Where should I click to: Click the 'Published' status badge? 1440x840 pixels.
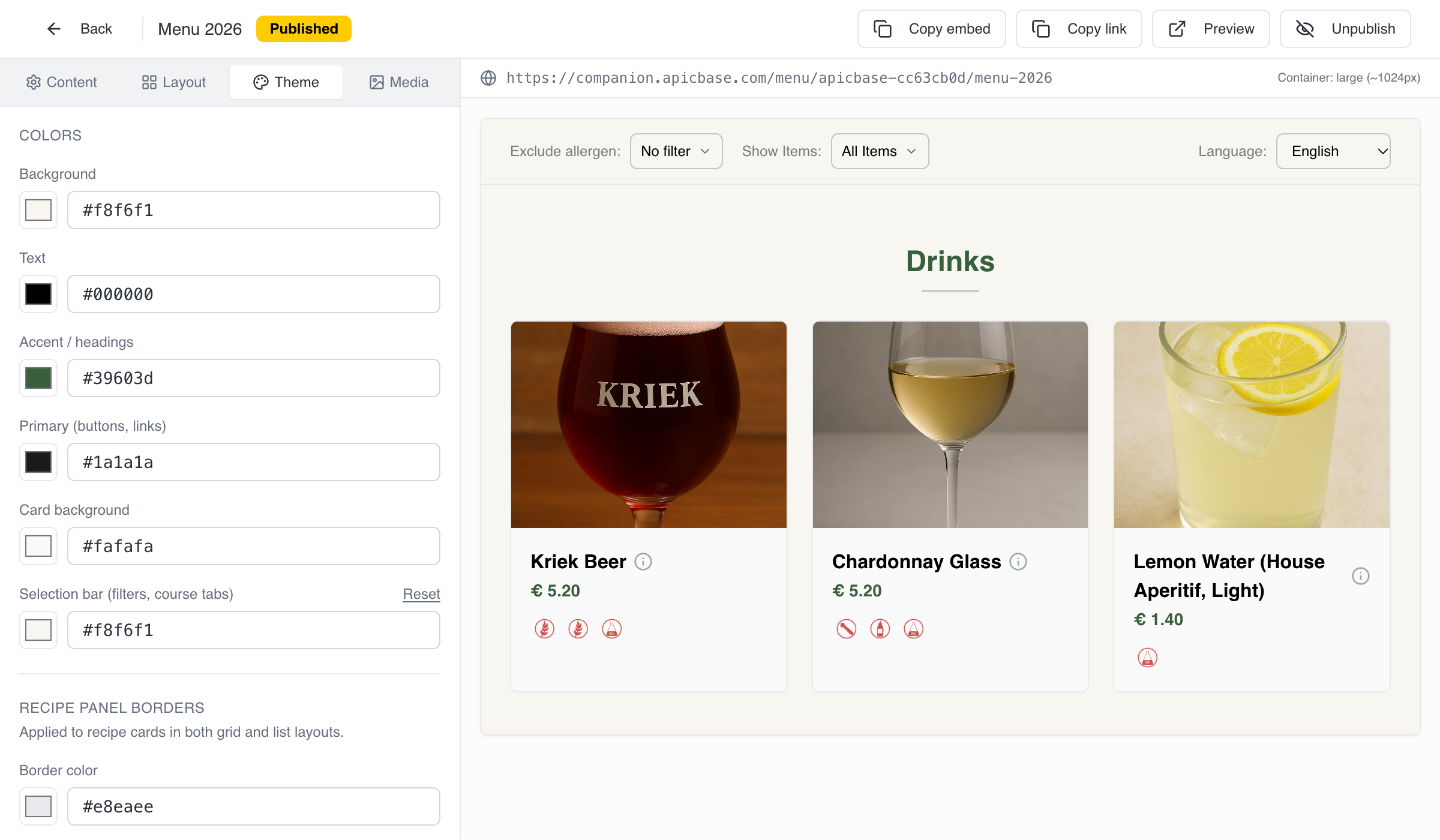tap(304, 29)
